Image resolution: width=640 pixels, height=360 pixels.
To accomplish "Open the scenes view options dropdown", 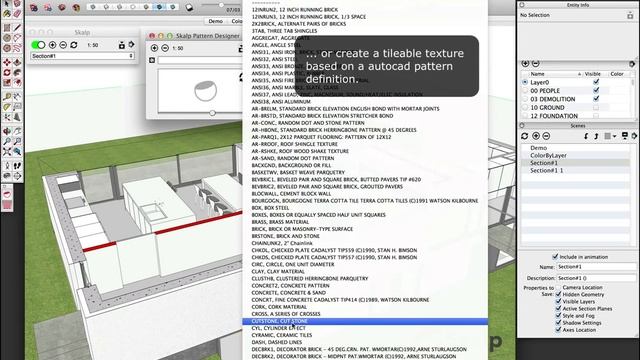I will click(x=609, y=136).
